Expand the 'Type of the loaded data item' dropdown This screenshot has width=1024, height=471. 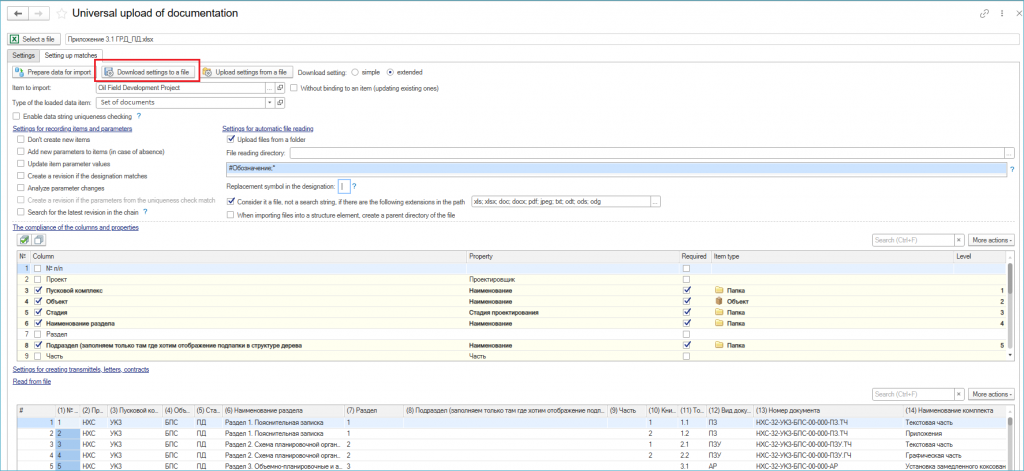tap(270, 102)
